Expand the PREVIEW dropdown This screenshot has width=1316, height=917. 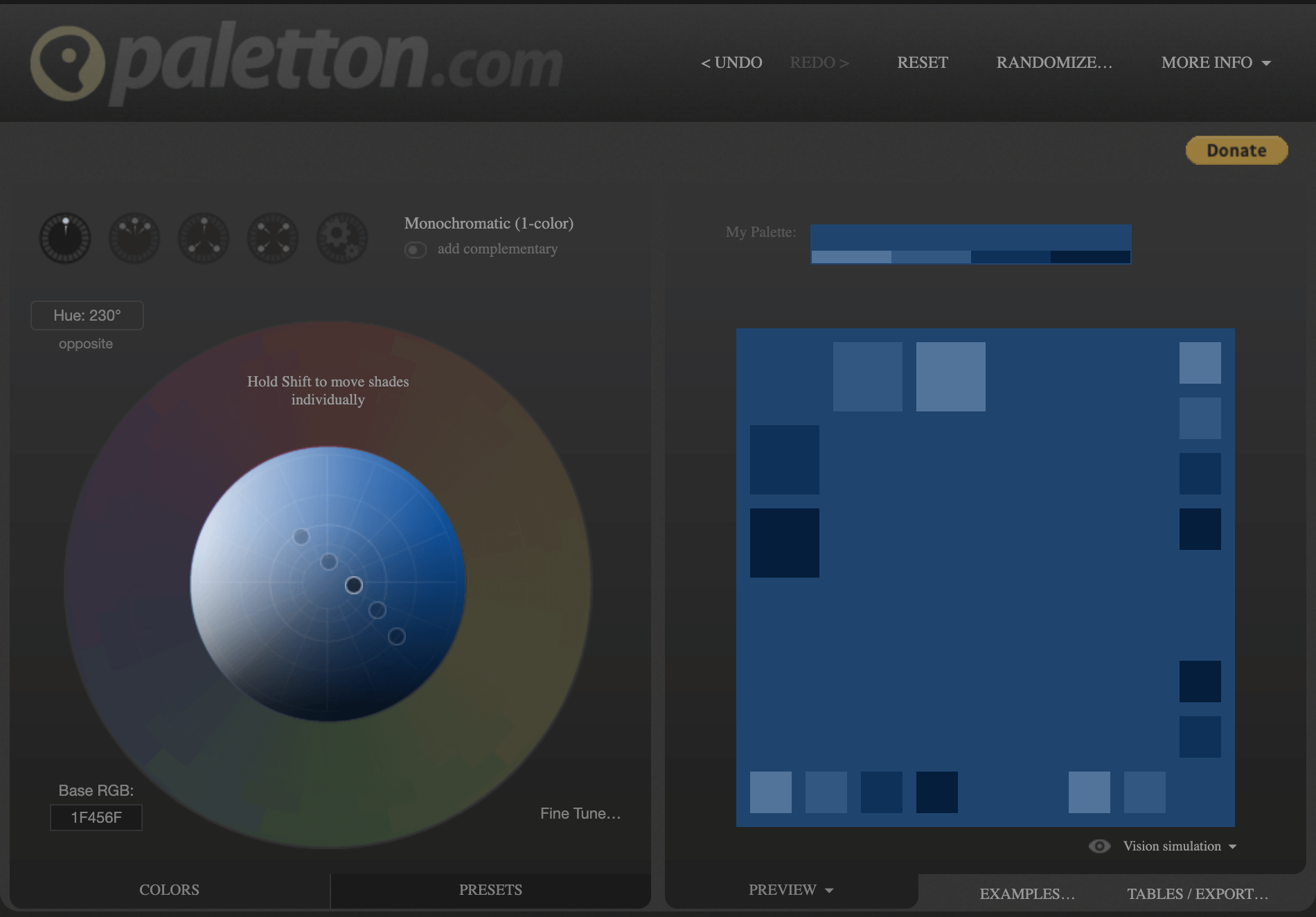[791, 890]
